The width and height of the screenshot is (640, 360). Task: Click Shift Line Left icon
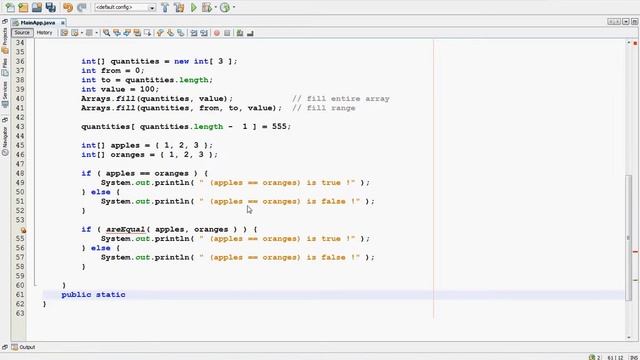[193, 33]
